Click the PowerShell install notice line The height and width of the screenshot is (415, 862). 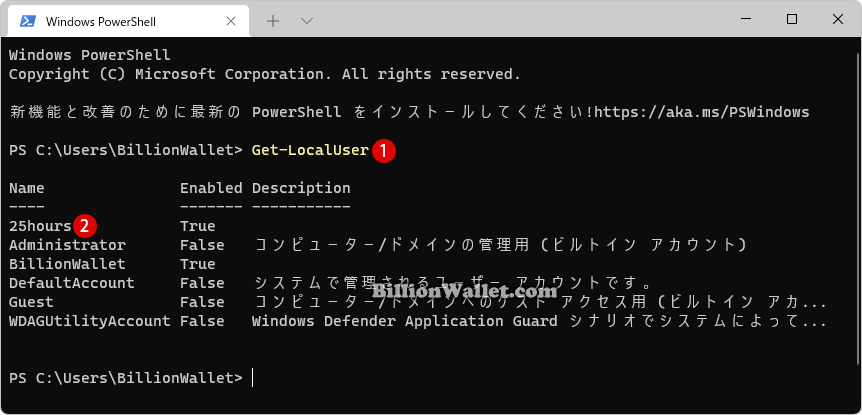410,112
